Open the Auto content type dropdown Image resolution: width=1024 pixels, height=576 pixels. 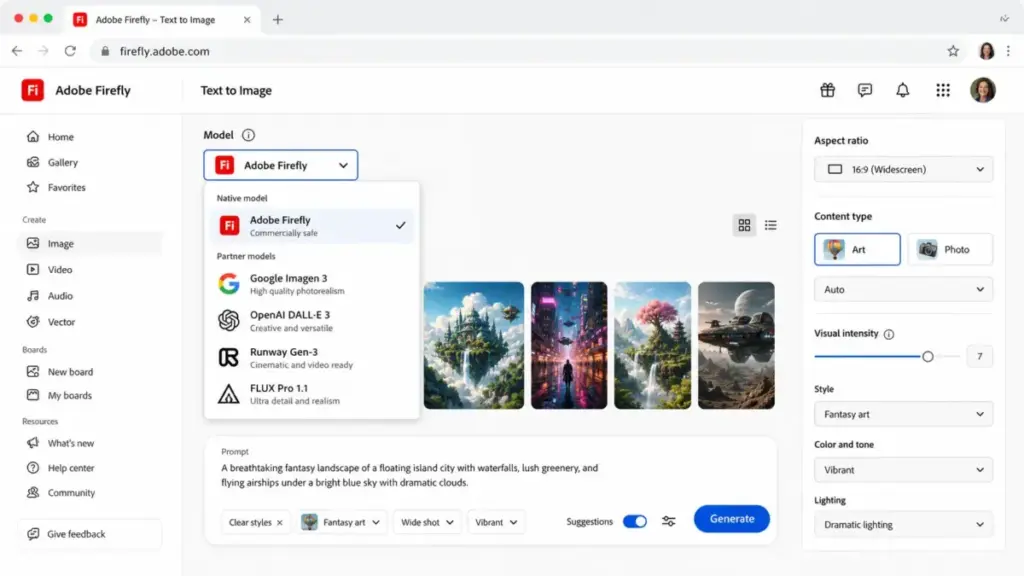[x=903, y=289]
